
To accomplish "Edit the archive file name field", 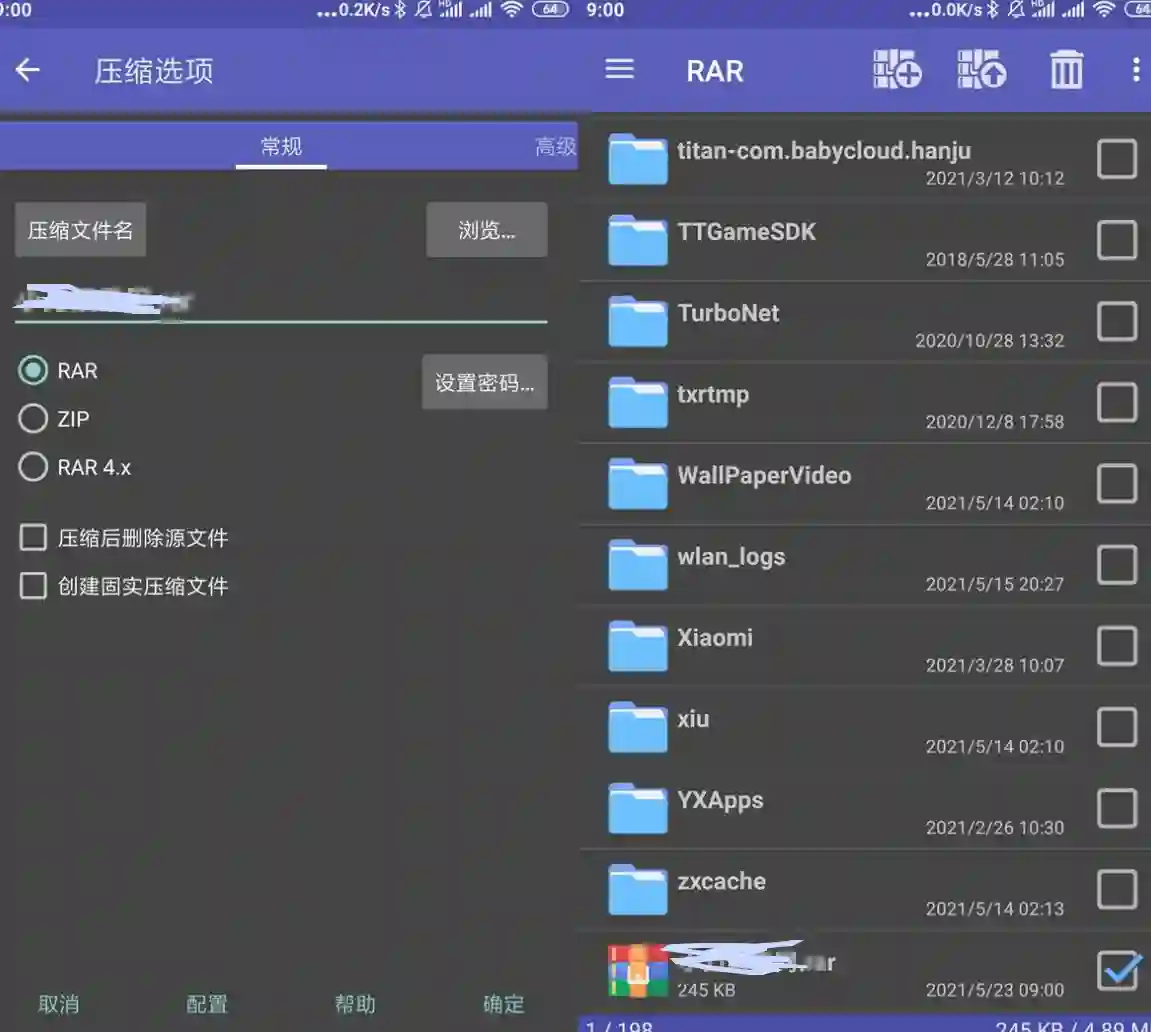I will point(280,301).
